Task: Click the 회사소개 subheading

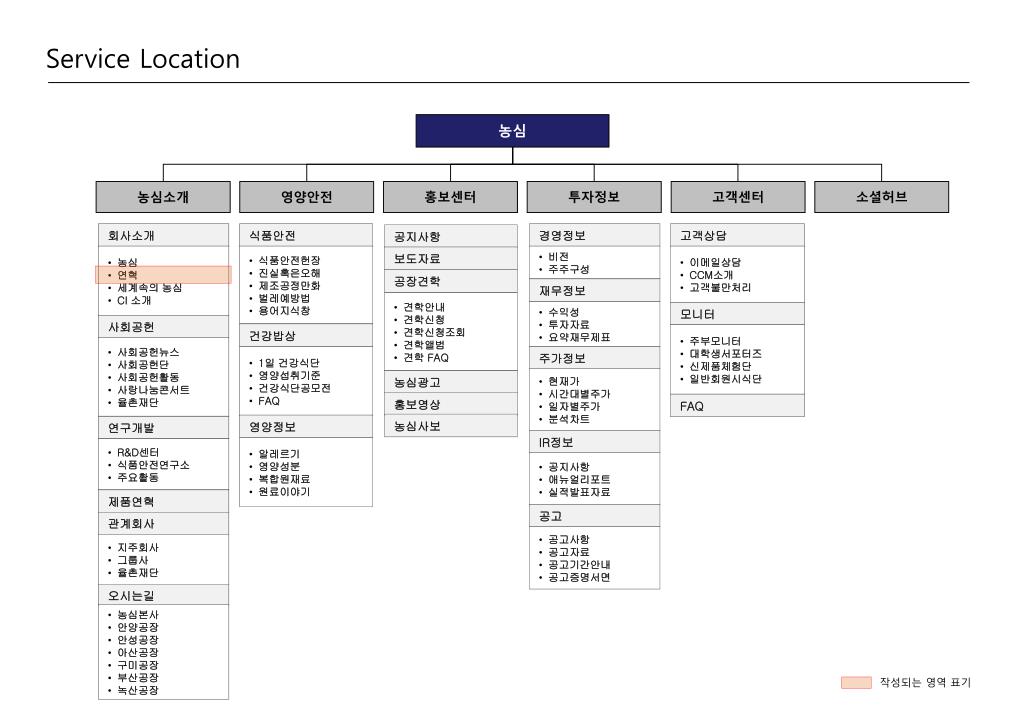Action: tap(164, 236)
